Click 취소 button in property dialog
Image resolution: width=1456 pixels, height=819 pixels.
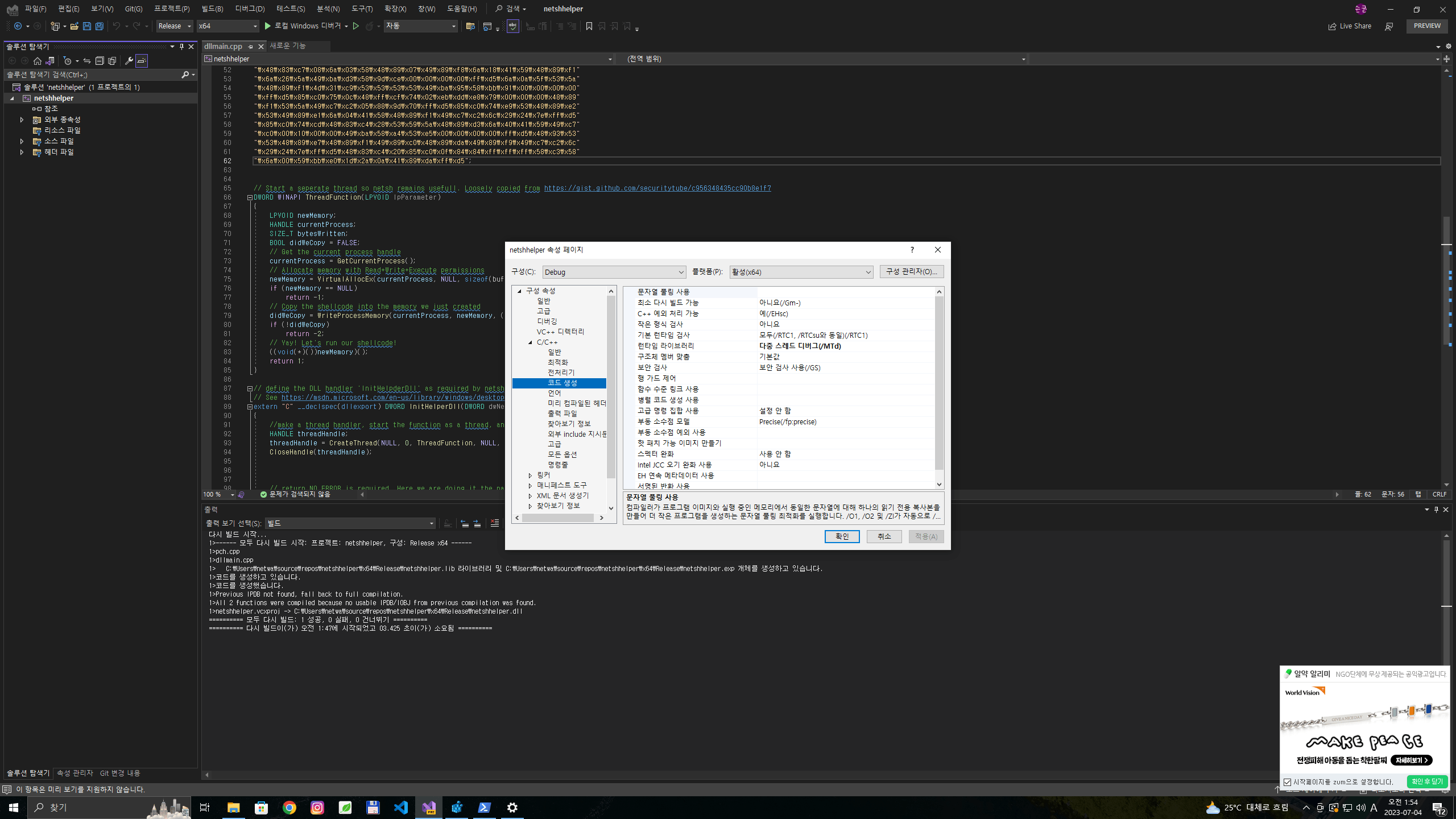pos(884,536)
